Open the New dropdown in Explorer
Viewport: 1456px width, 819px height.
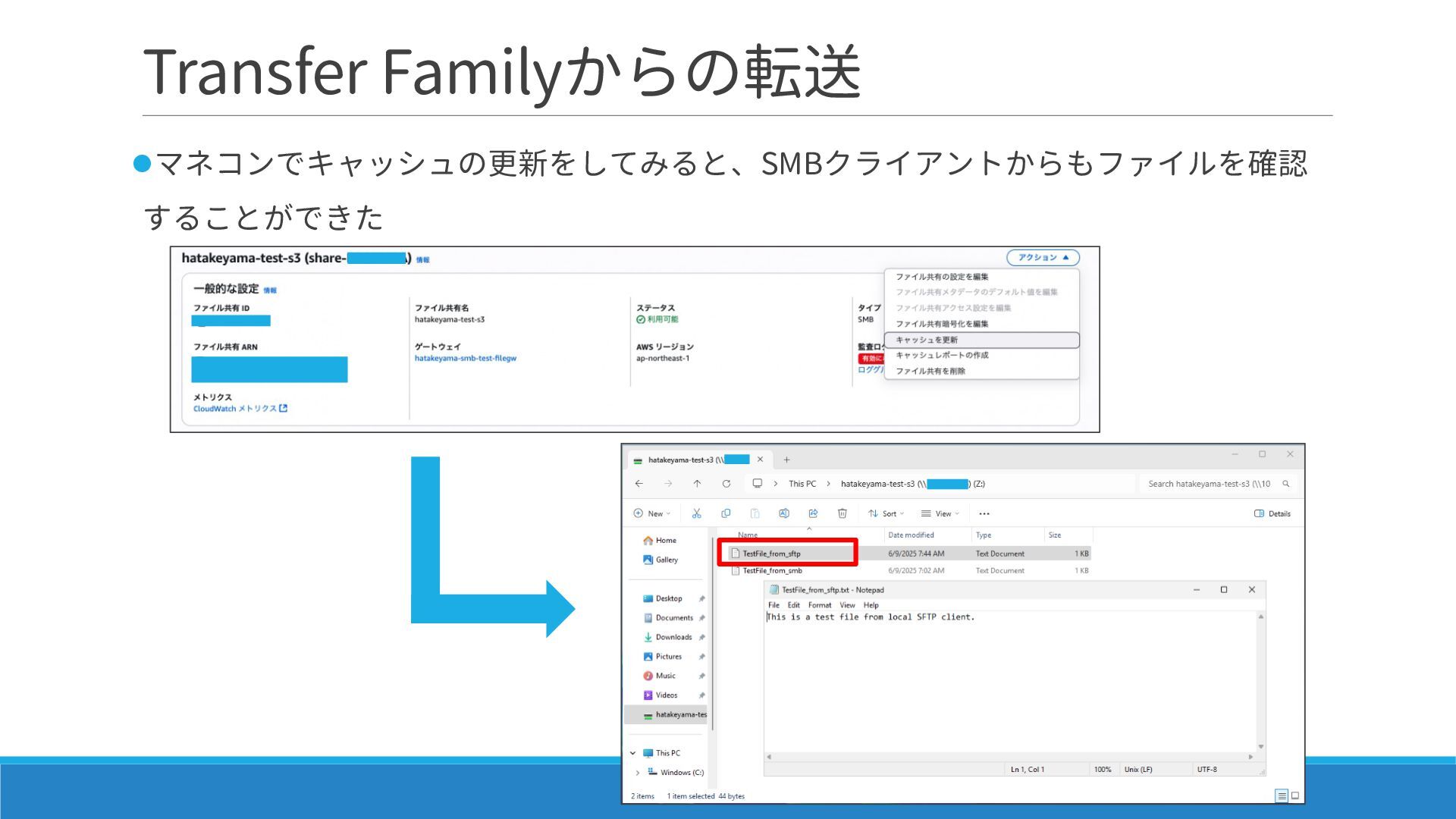(x=652, y=513)
